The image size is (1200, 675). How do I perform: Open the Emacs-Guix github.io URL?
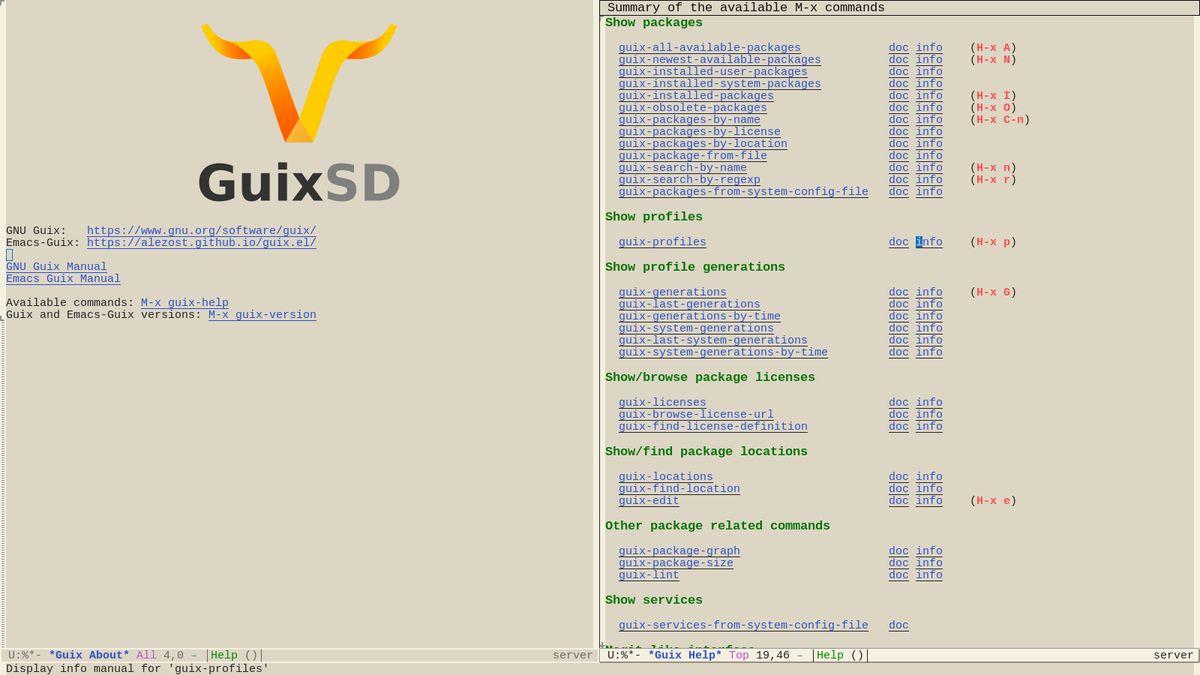click(201, 242)
